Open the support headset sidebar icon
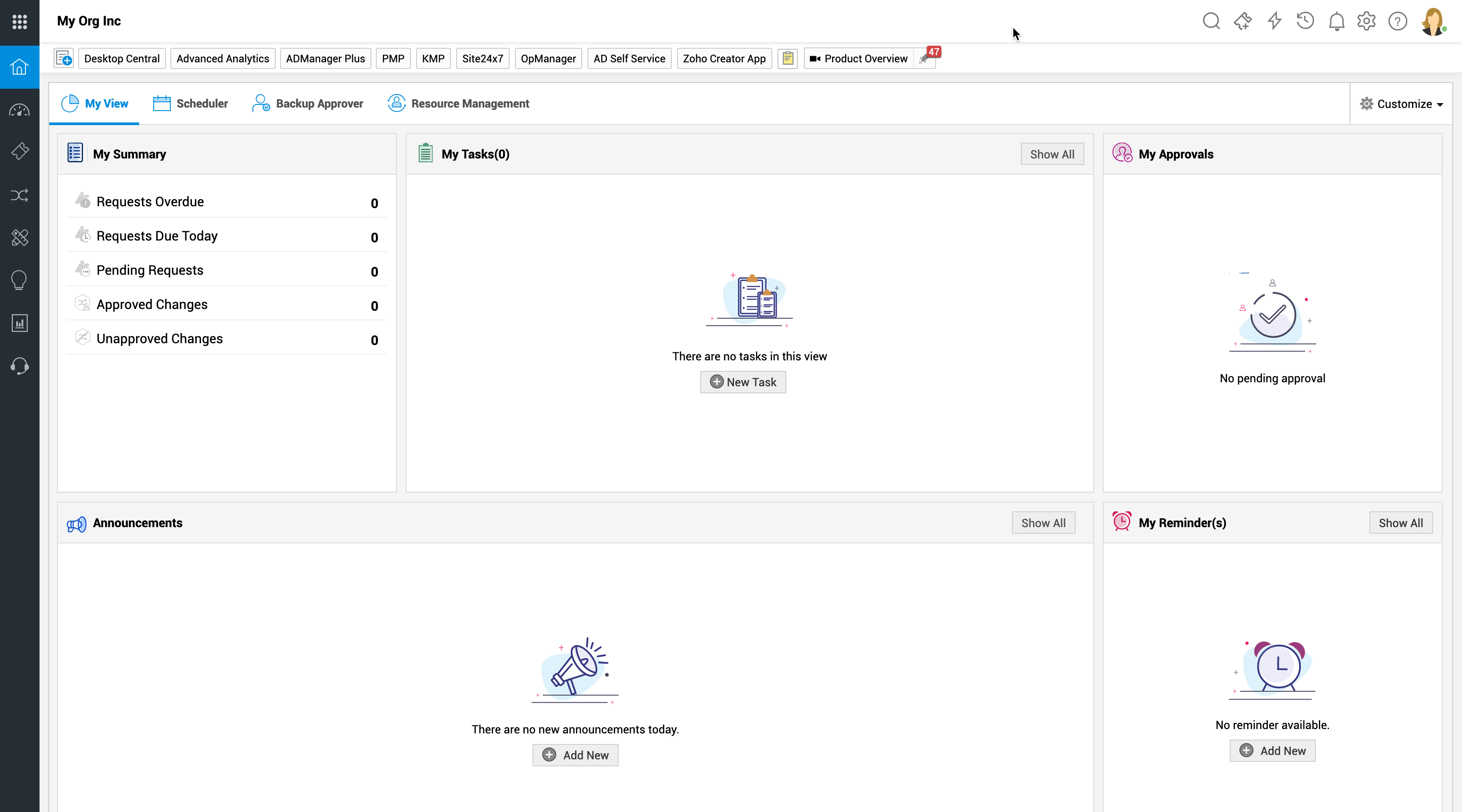Screen dimensions: 1462x812 (x=19, y=366)
